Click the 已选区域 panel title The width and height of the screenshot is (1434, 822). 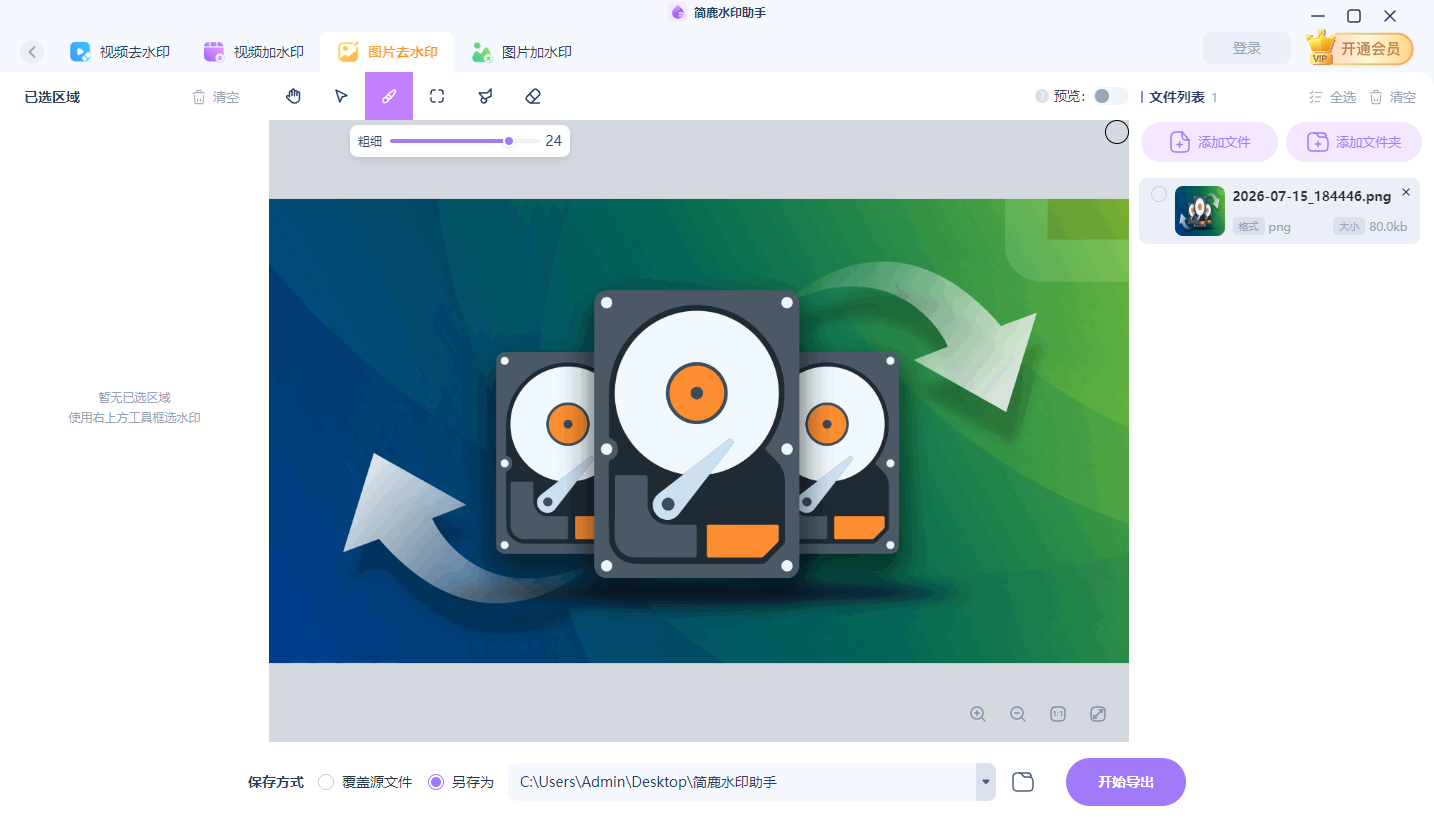coord(52,97)
